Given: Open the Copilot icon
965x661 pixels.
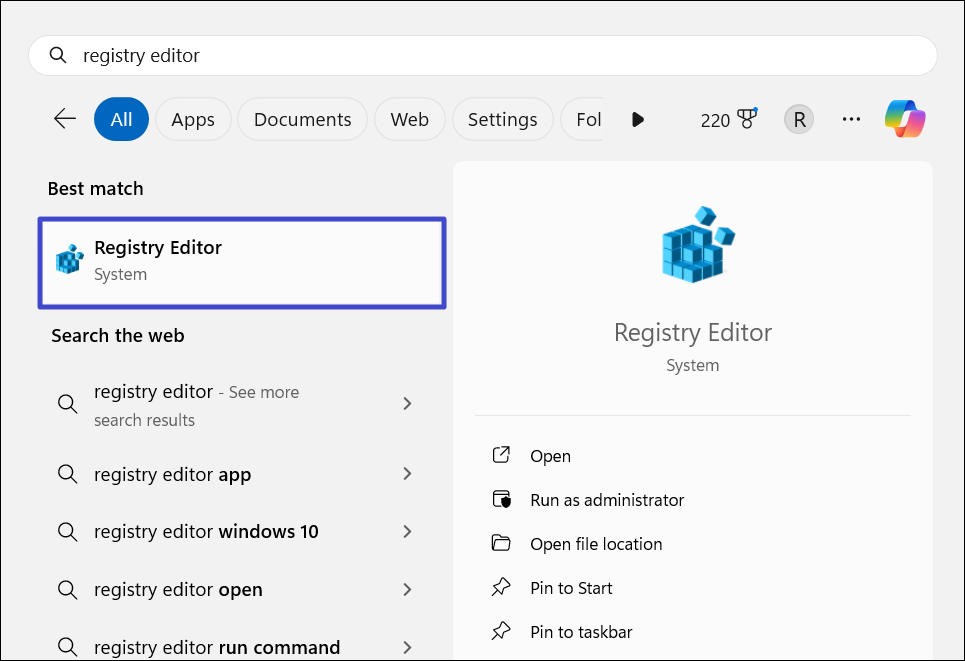Looking at the screenshot, I should [904, 119].
